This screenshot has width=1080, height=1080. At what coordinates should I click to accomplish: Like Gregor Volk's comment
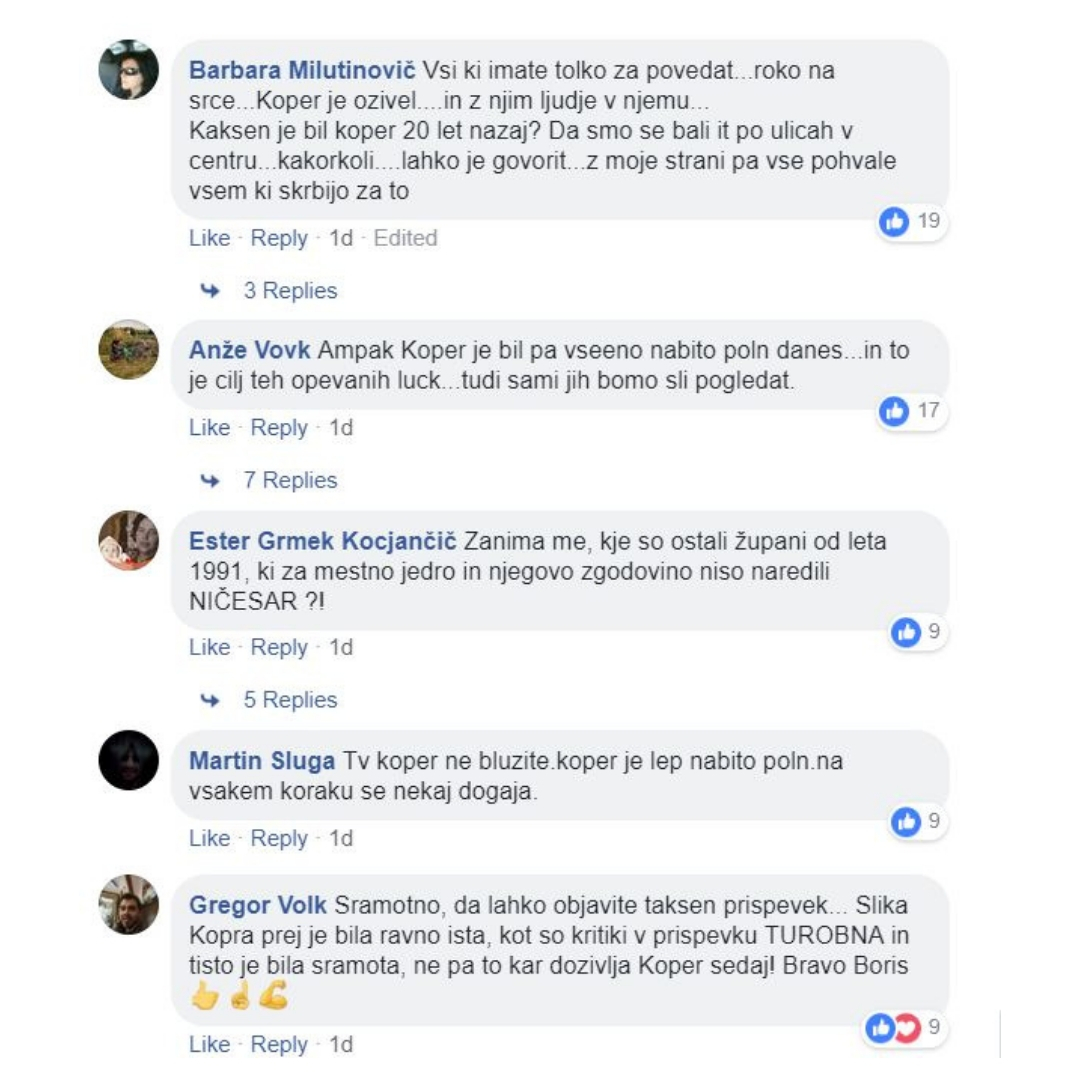pos(209,1044)
